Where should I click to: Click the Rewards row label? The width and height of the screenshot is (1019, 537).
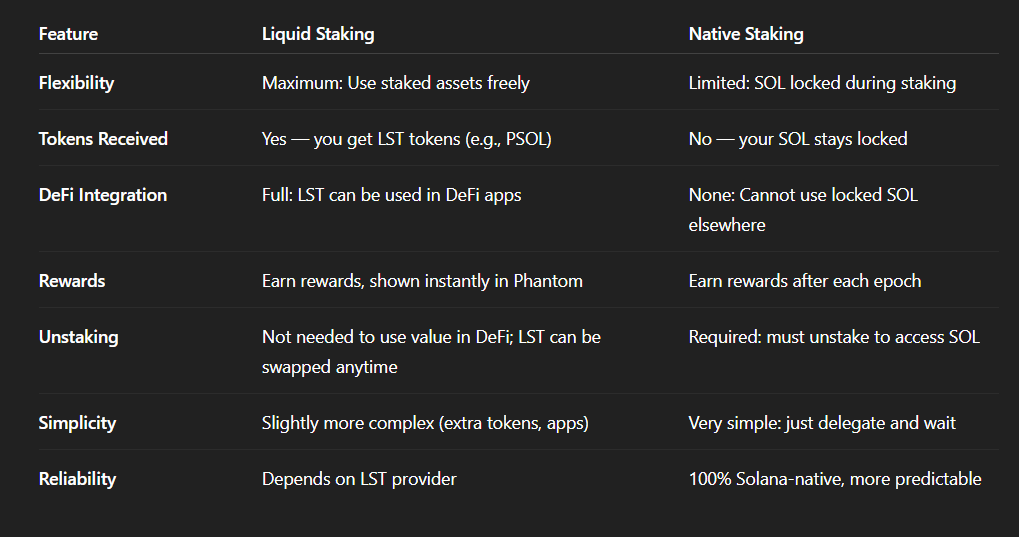pyautogui.click(x=72, y=281)
